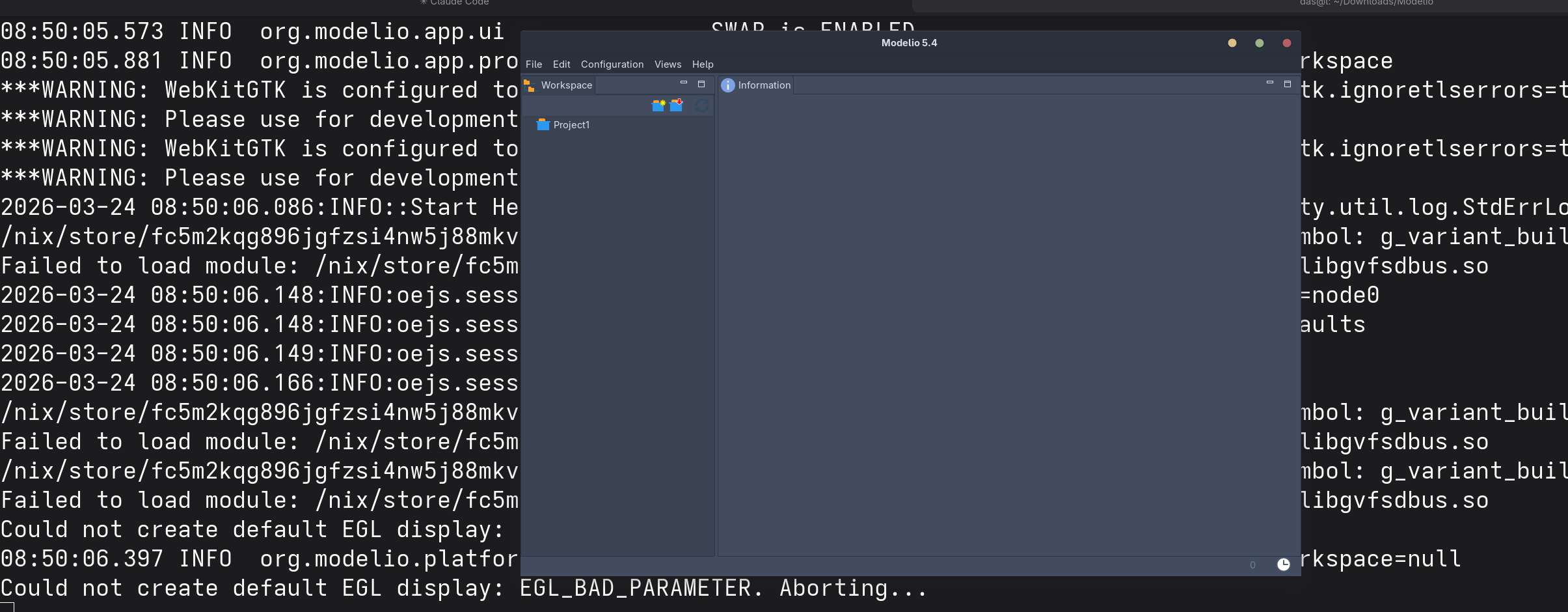Click the import project icon with red arrow
The height and width of the screenshot is (612, 1568).
(677, 105)
